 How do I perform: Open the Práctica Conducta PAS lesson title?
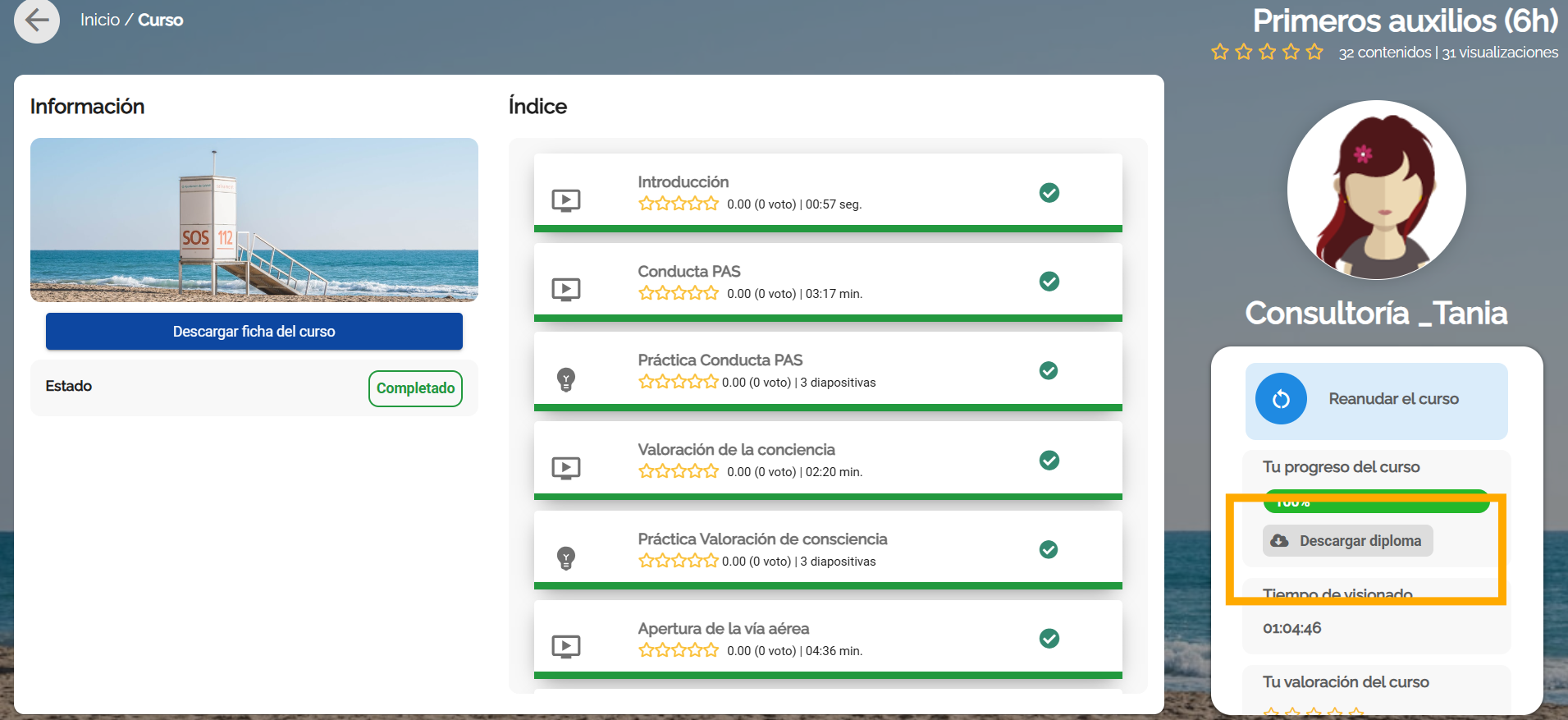coord(720,360)
